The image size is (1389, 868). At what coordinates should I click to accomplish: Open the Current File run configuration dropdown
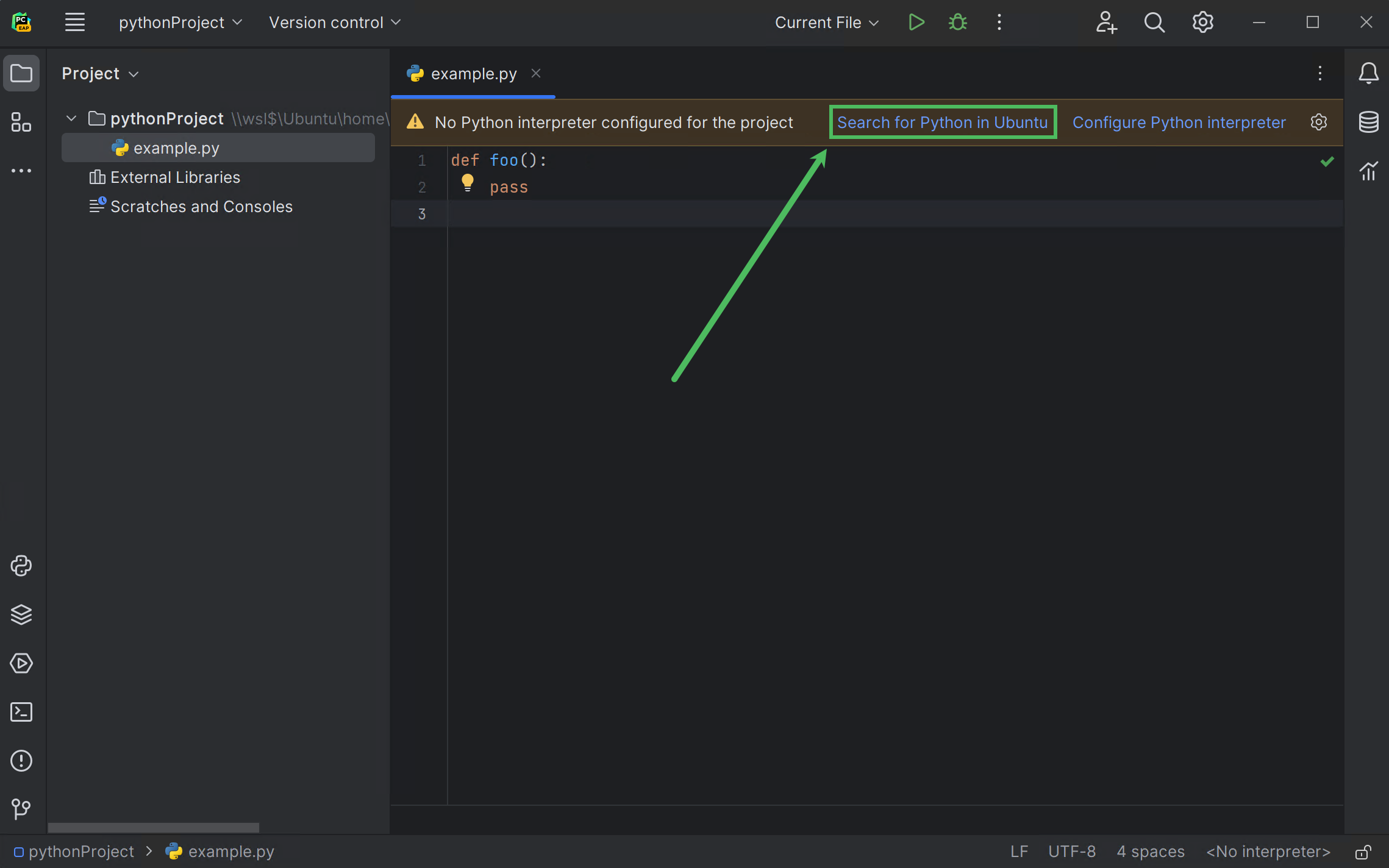click(826, 23)
